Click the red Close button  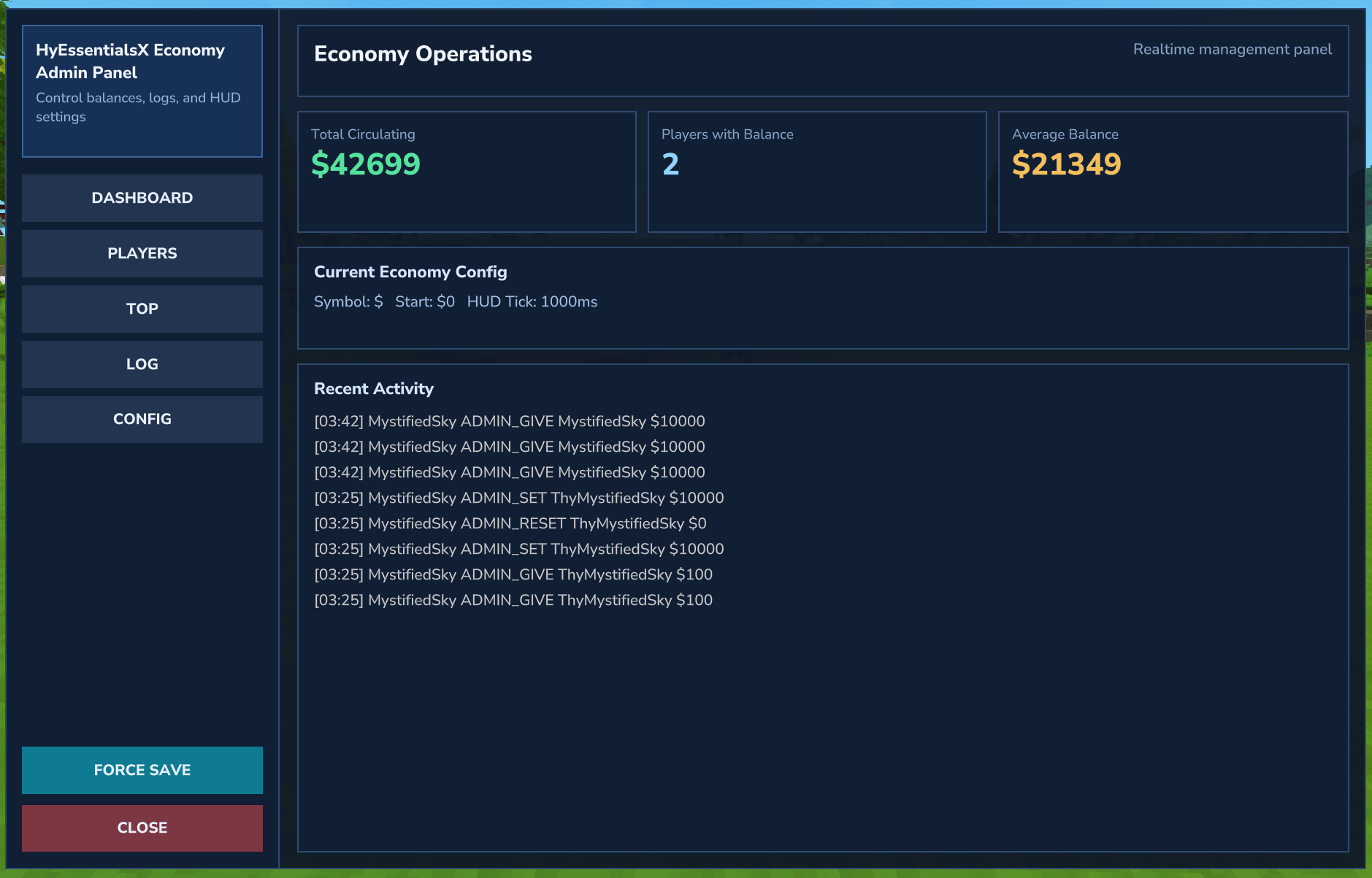142,828
